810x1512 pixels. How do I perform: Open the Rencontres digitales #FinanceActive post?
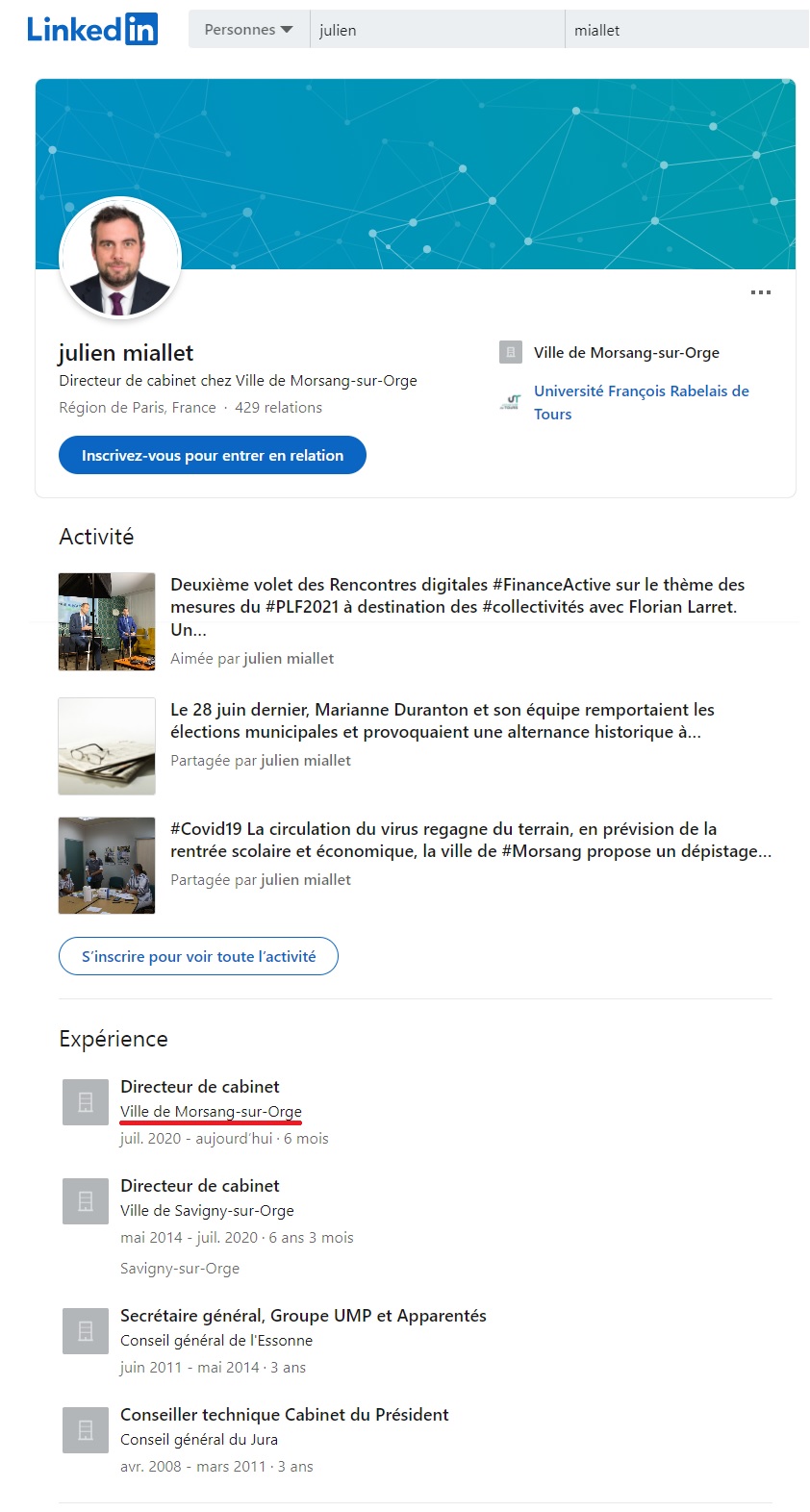[457, 606]
